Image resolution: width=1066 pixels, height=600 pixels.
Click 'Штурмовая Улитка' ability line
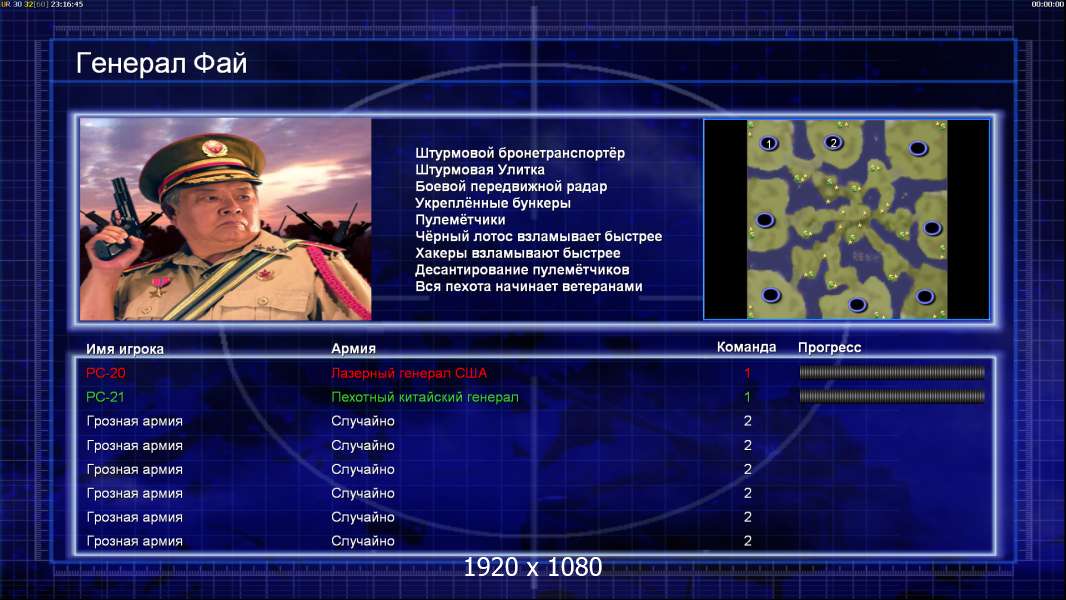point(480,170)
